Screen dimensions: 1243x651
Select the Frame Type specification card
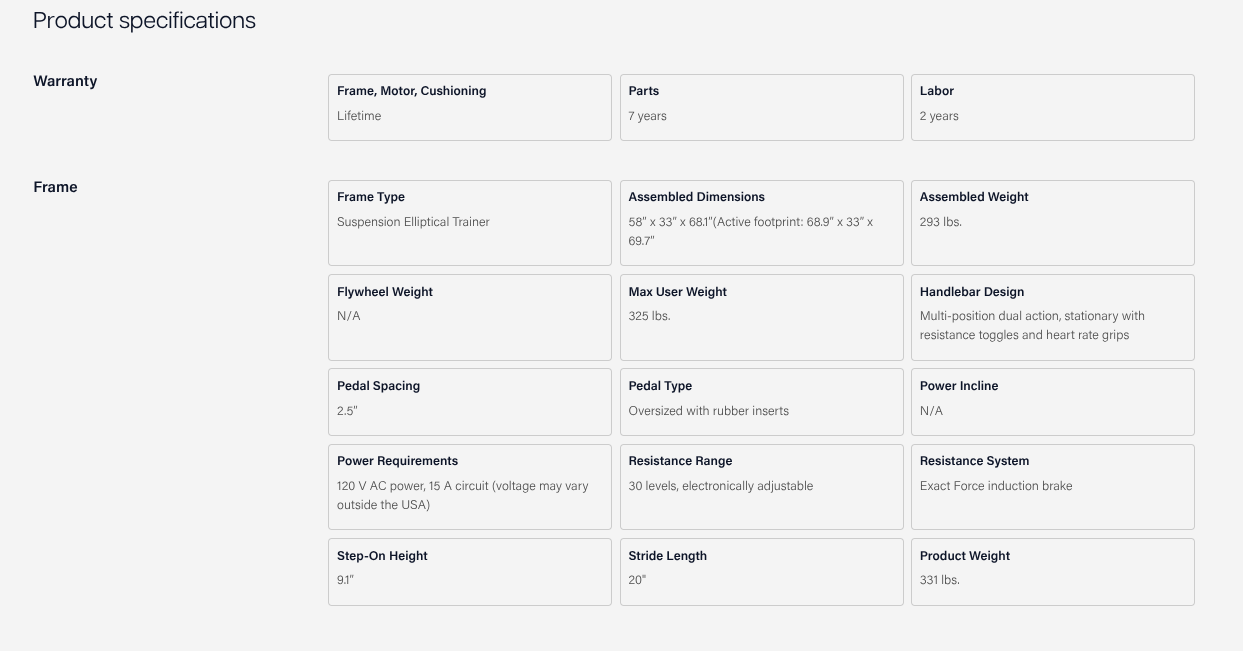[469, 222]
